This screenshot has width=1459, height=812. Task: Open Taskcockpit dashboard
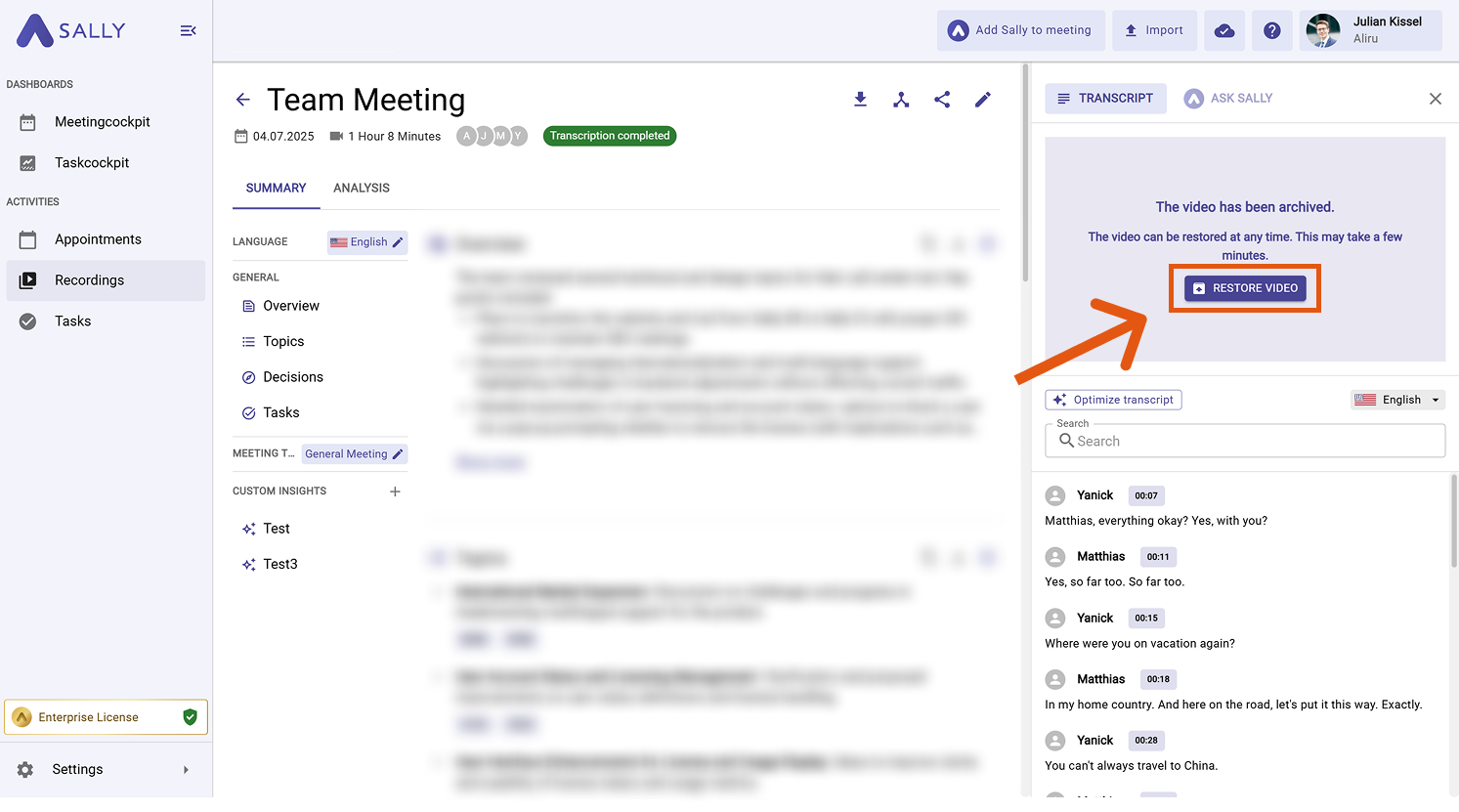(x=92, y=163)
